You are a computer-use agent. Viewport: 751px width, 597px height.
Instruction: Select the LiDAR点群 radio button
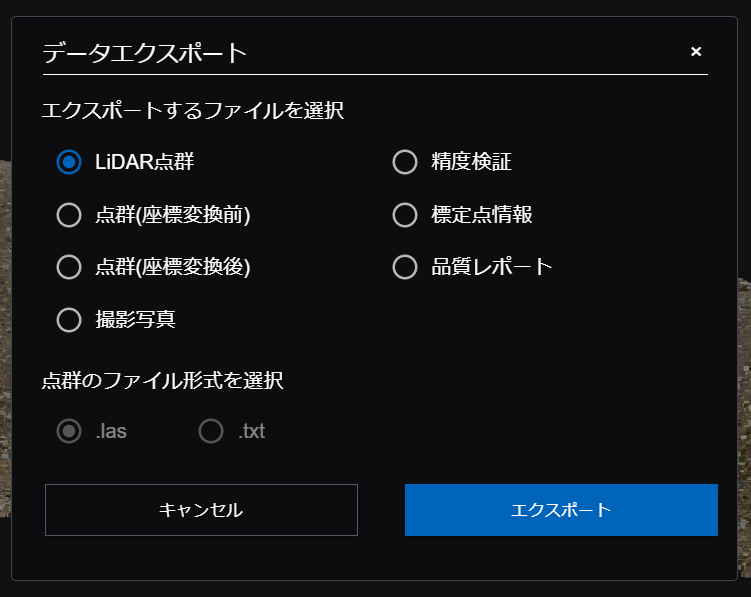point(69,162)
